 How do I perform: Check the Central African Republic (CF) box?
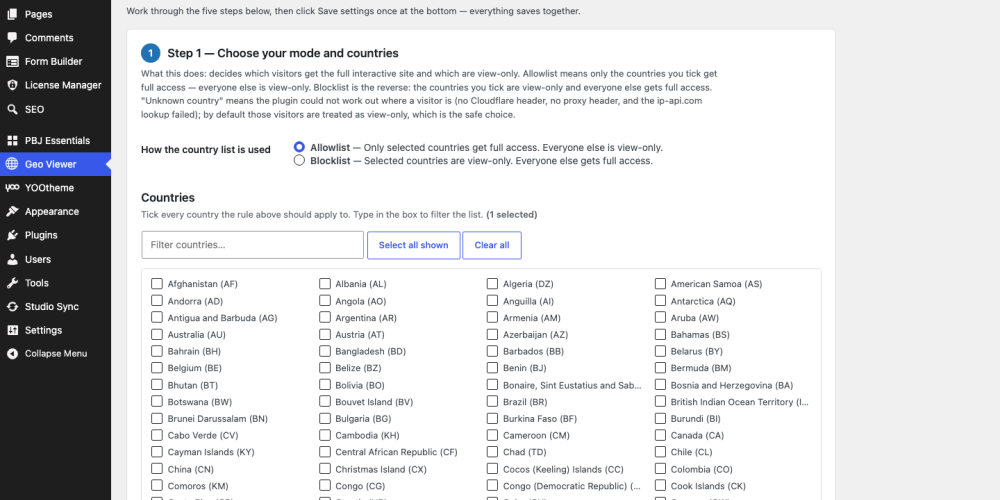tap(325, 452)
